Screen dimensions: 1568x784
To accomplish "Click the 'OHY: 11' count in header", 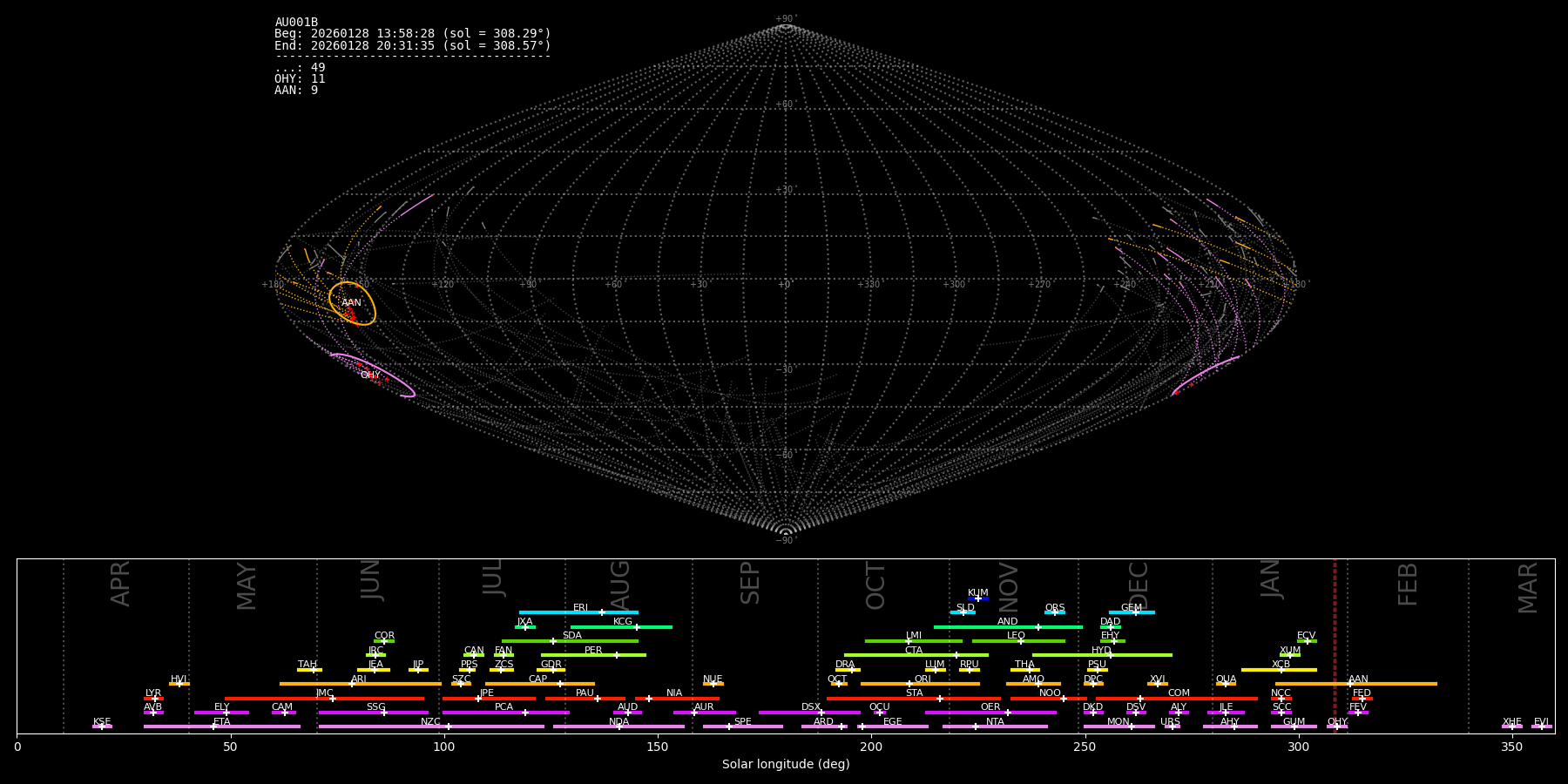I will (300, 79).
